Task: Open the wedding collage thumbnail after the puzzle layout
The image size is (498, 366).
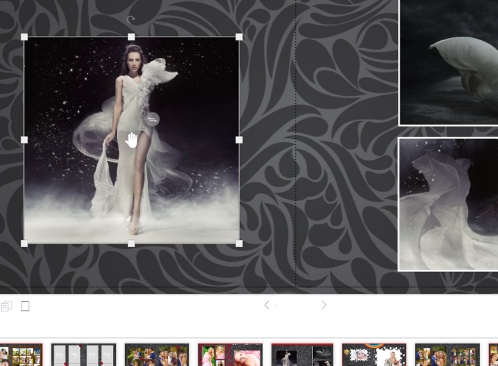Action: coord(447,355)
